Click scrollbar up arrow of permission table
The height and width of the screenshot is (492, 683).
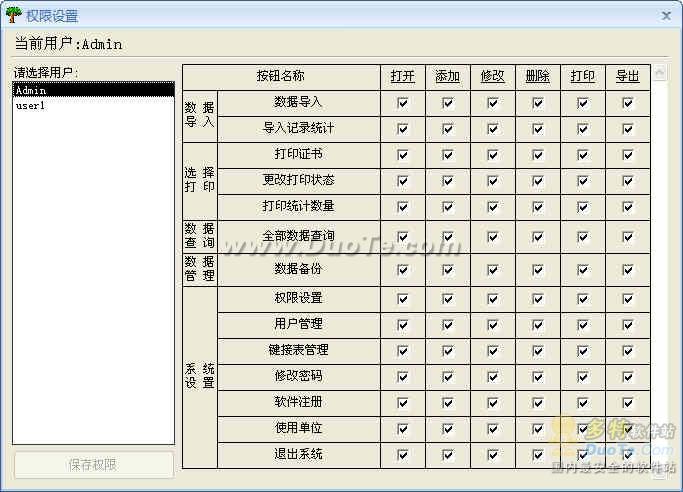click(658, 73)
